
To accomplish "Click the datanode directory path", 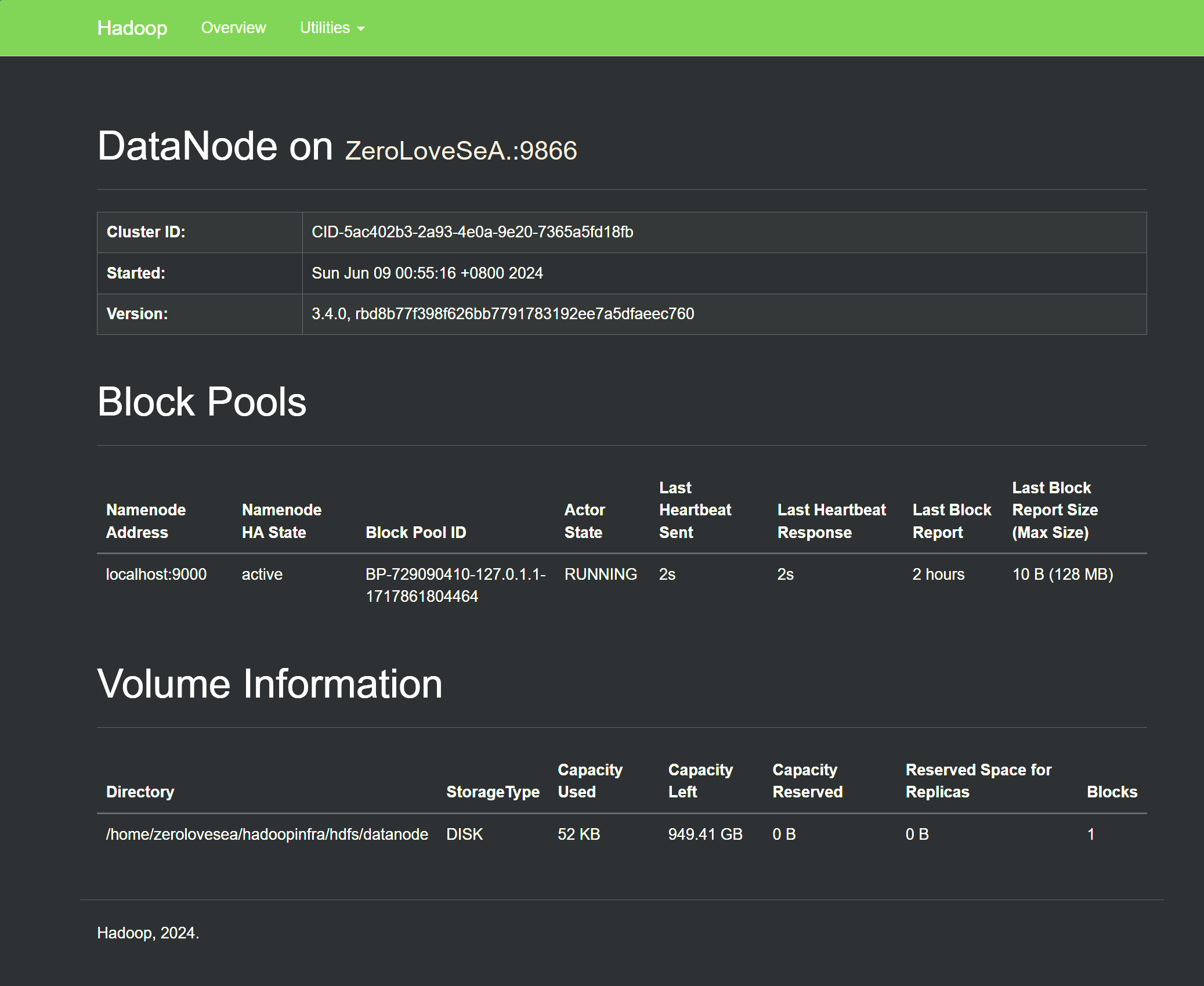I will coord(267,835).
